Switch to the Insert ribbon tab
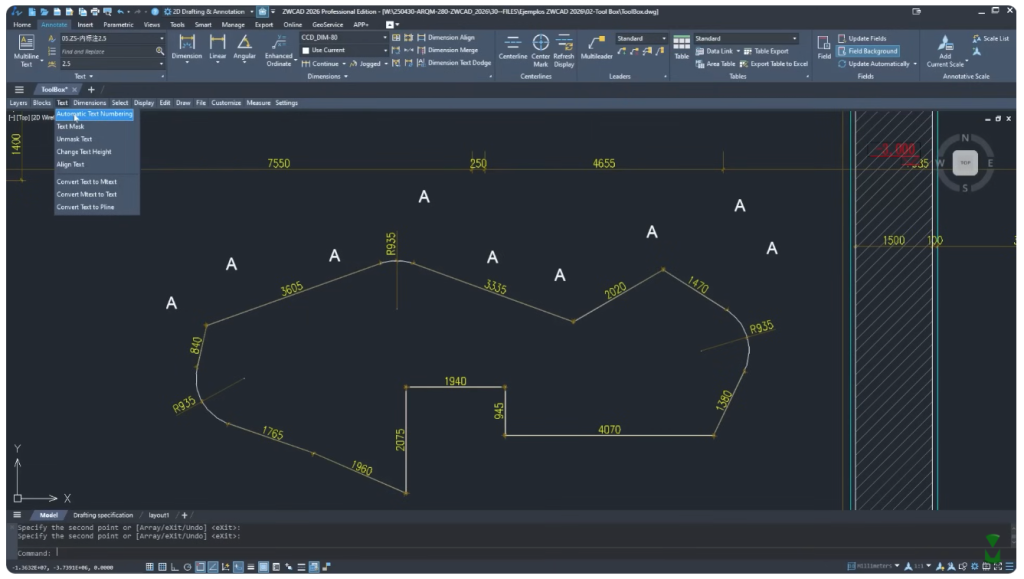1024x579 pixels. coord(85,25)
